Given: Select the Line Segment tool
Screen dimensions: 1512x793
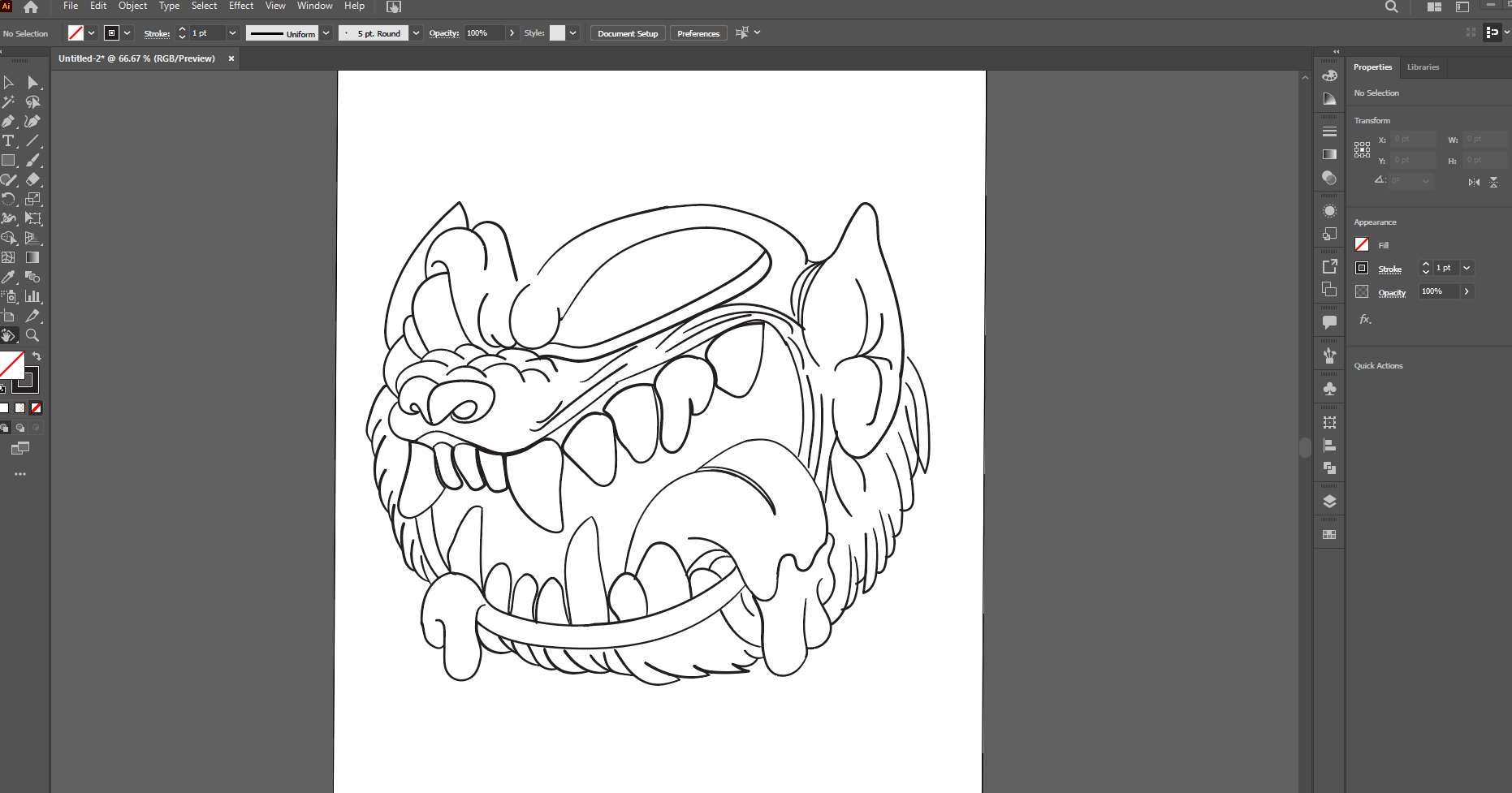Looking at the screenshot, I should [32, 141].
